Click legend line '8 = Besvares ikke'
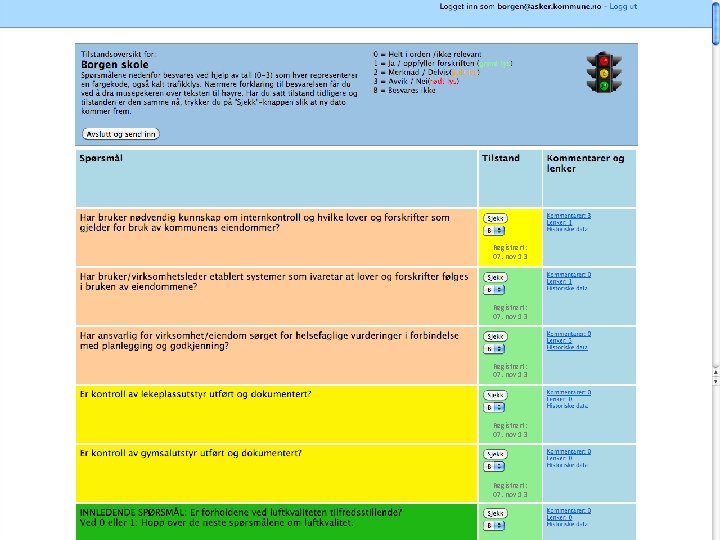The height and width of the screenshot is (540, 720). pos(404,90)
